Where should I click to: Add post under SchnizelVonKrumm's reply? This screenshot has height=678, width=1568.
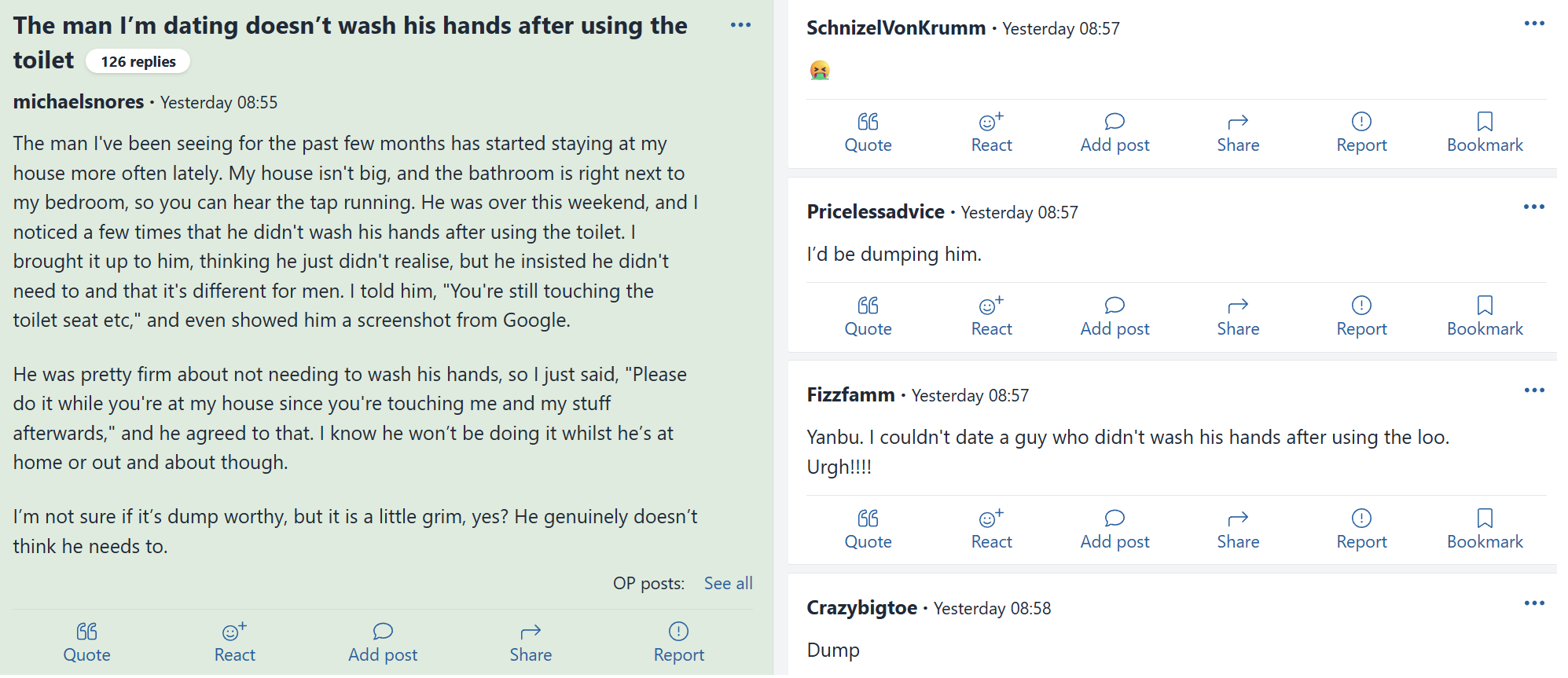coord(1114,133)
